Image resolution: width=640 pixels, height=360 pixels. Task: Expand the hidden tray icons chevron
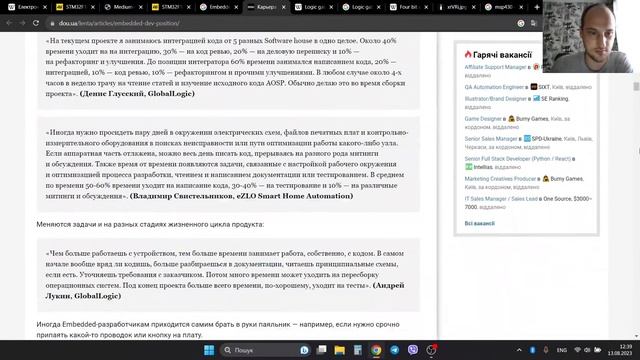click(x=519, y=350)
